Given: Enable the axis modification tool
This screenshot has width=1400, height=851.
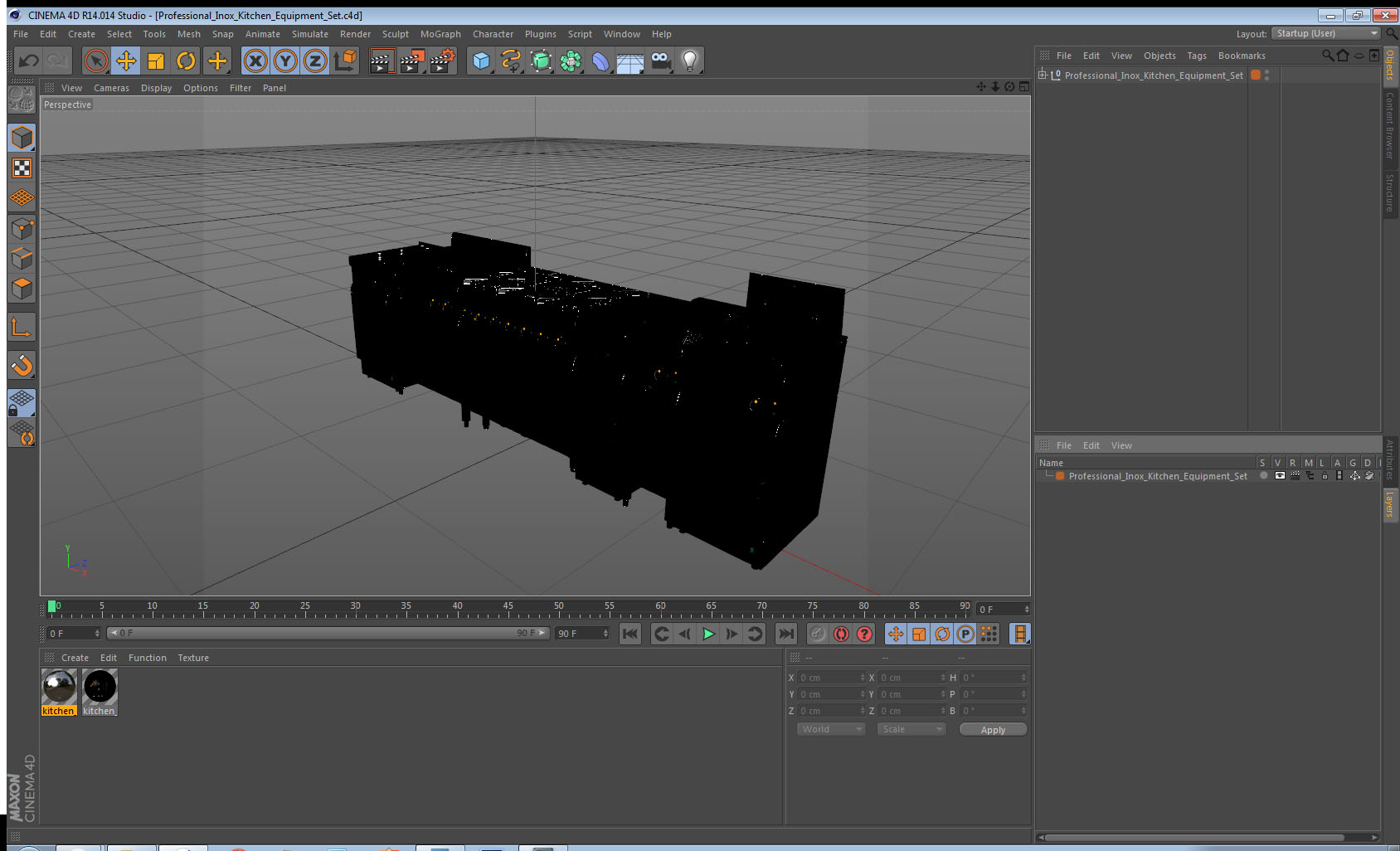Looking at the screenshot, I should click(x=22, y=327).
